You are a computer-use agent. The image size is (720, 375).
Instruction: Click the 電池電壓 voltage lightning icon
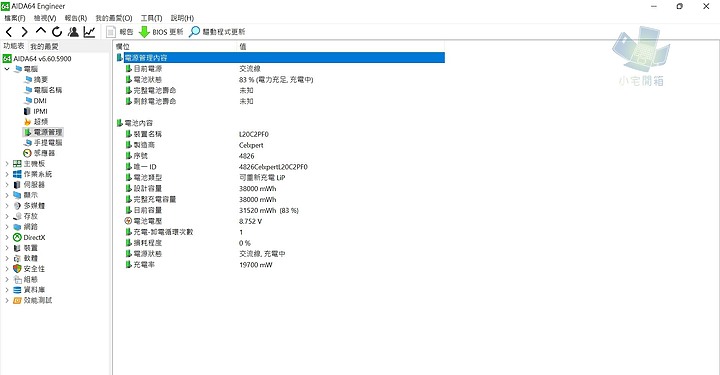(x=128, y=221)
